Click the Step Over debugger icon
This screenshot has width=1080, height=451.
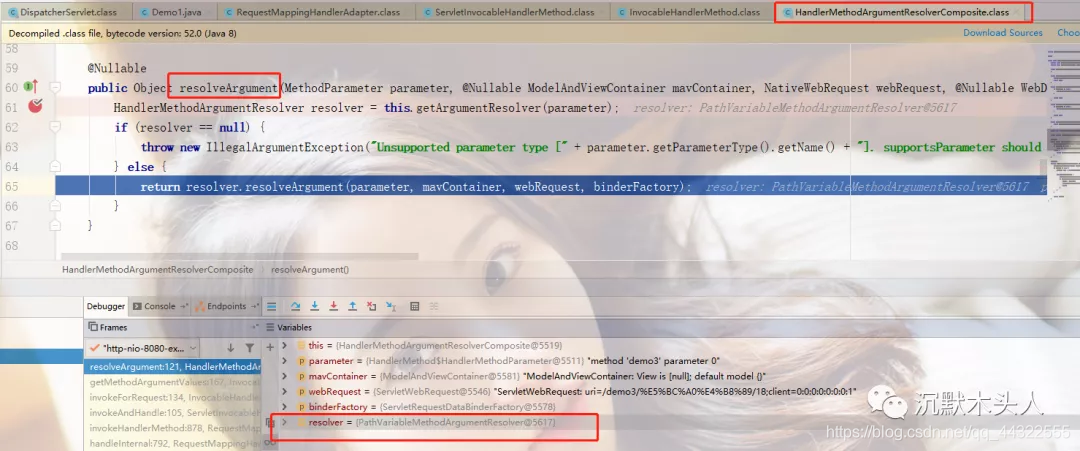295,306
